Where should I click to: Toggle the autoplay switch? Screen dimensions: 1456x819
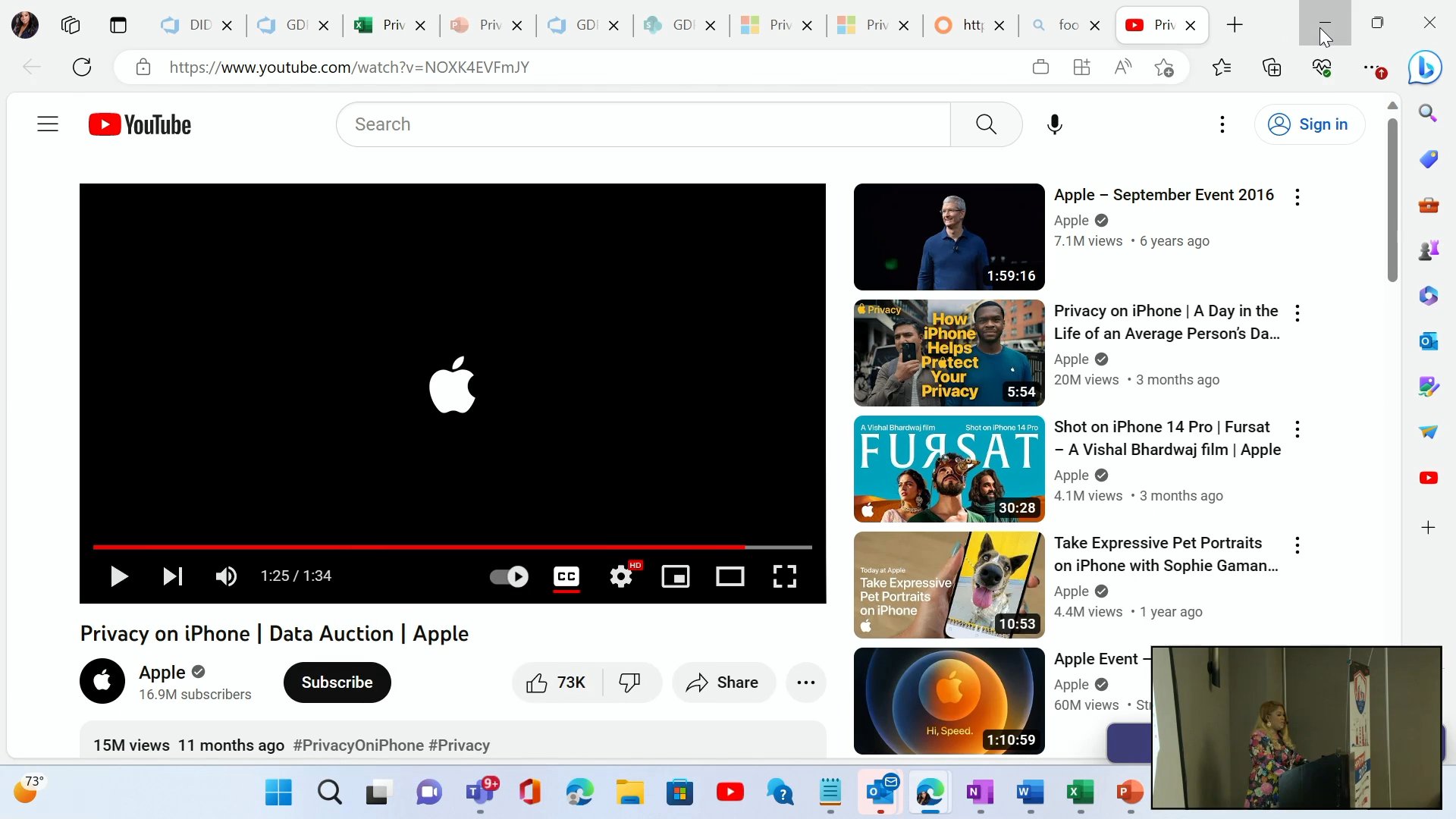click(x=509, y=576)
